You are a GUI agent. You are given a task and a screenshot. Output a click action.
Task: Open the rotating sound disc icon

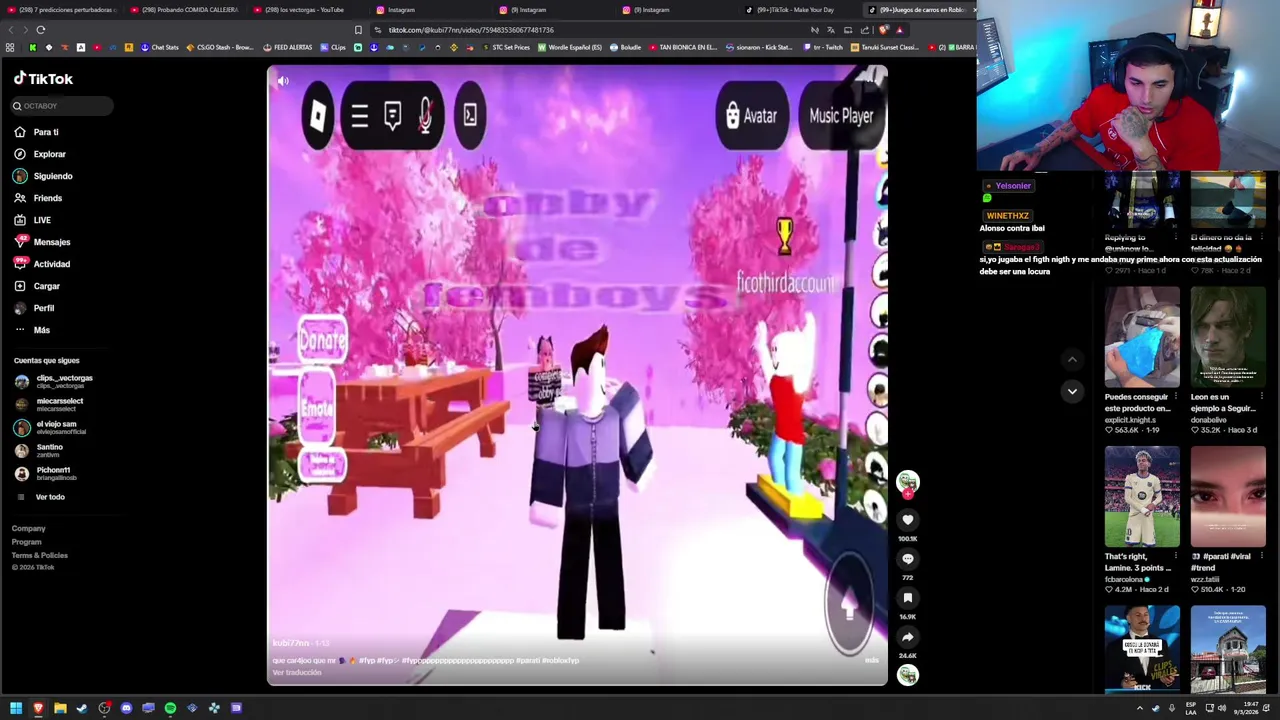[907, 676]
